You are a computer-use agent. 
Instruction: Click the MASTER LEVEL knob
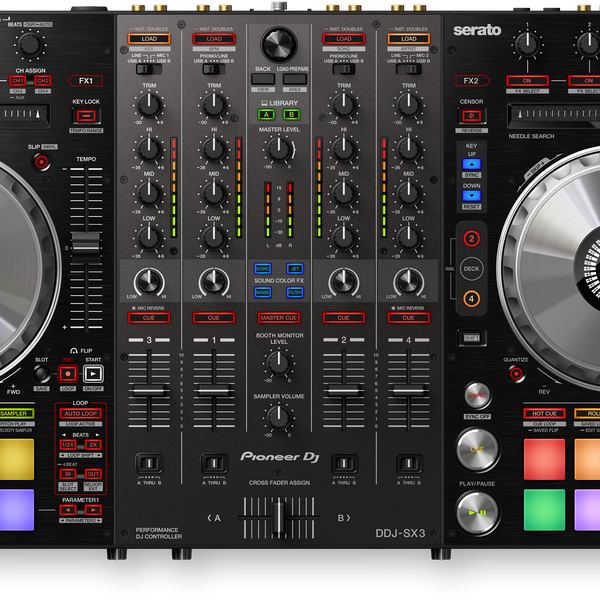pyautogui.click(x=279, y=149)
